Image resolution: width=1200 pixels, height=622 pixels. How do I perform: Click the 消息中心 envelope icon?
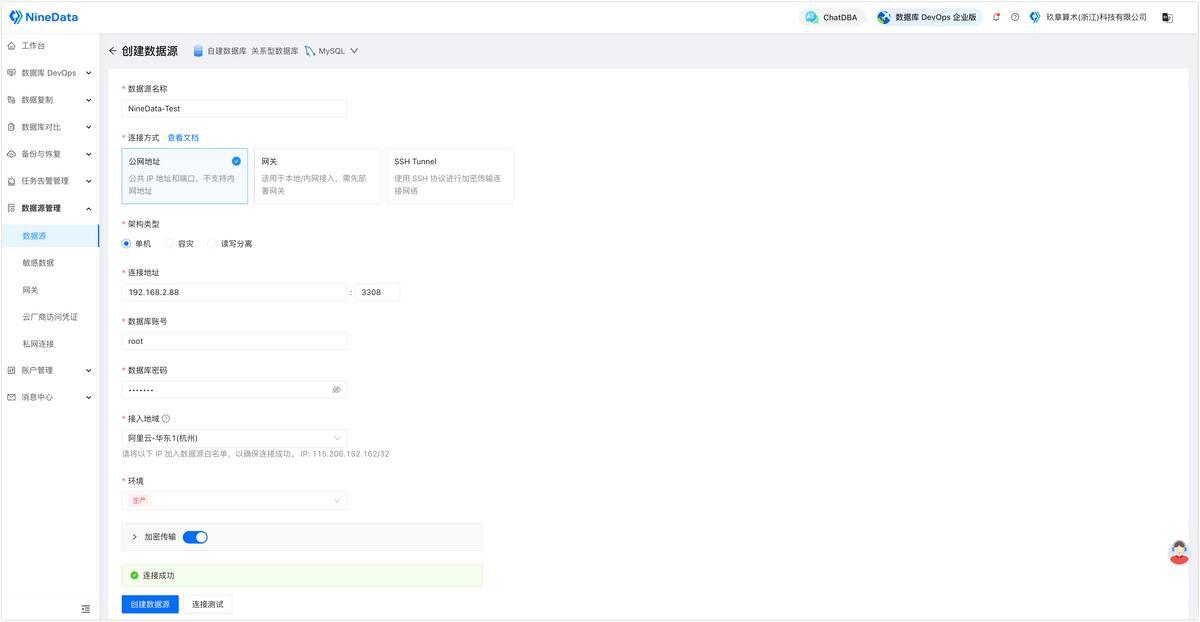11,397
